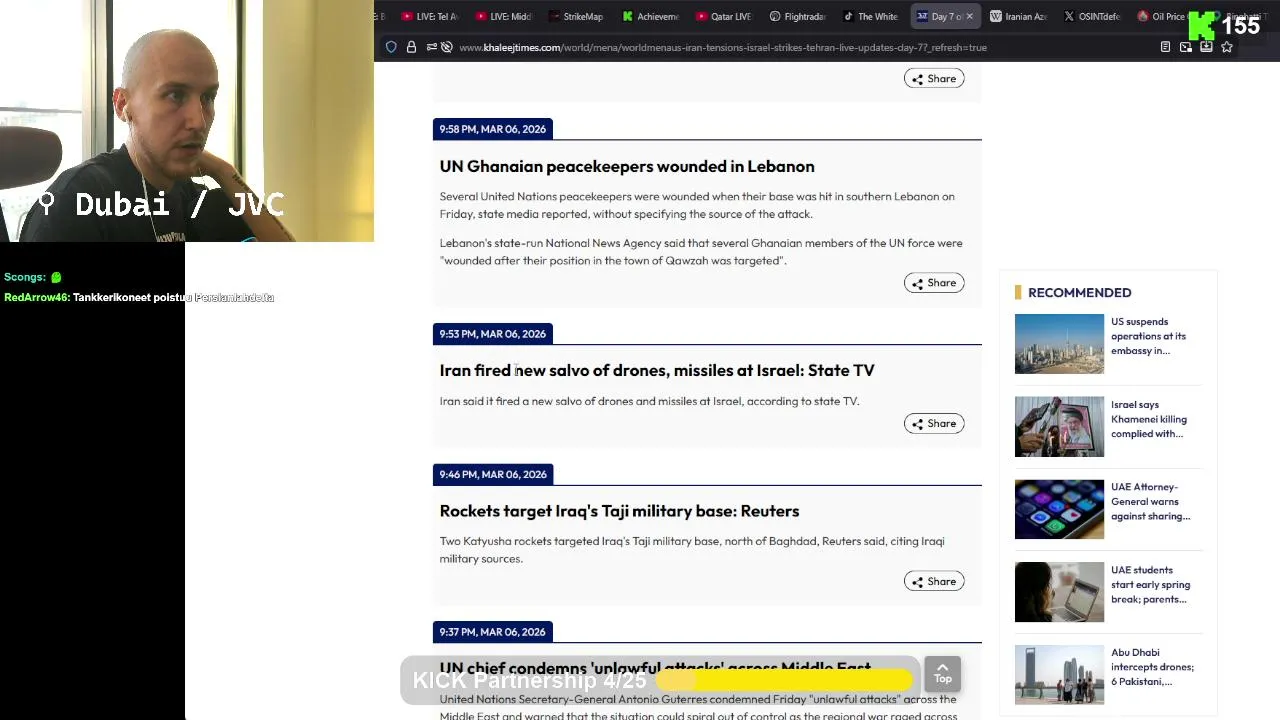Viewport: 1280px width, 720px height.
Task: Click the picture-in-picture icon in address bar
Action: [1186, 47]
